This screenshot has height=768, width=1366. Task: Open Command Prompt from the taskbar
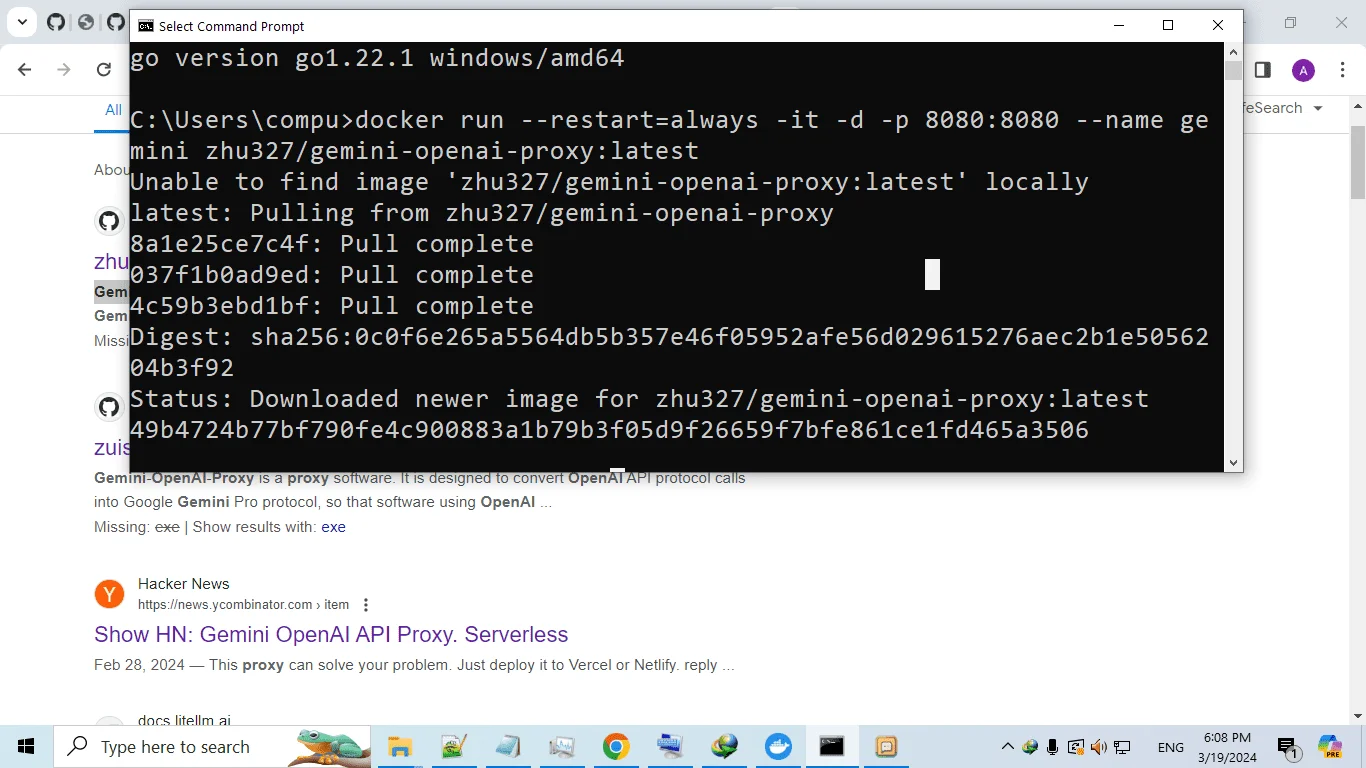pos(832,747)
